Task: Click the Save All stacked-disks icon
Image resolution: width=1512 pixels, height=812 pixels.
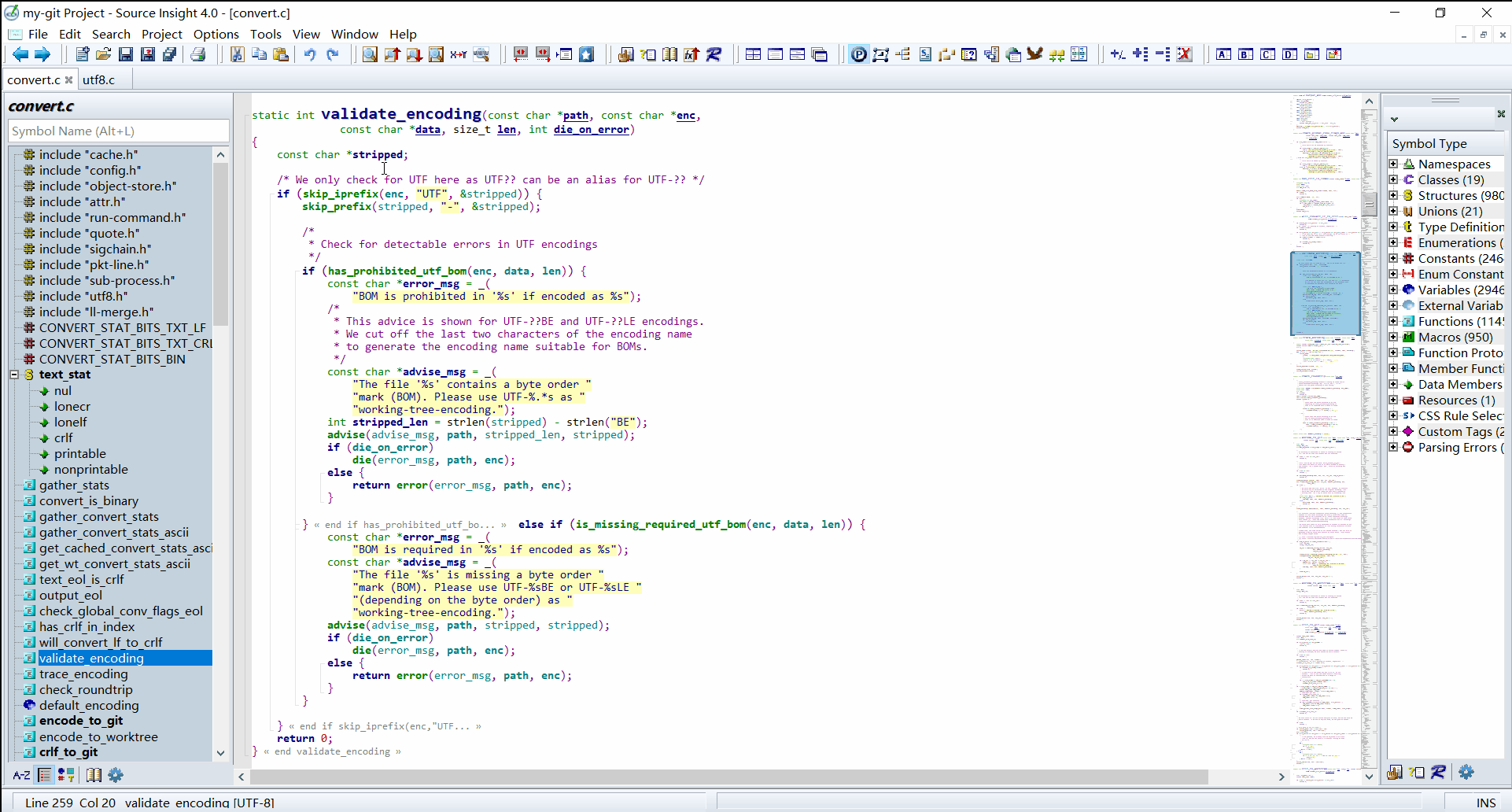Action: click(x=170, y=54)
